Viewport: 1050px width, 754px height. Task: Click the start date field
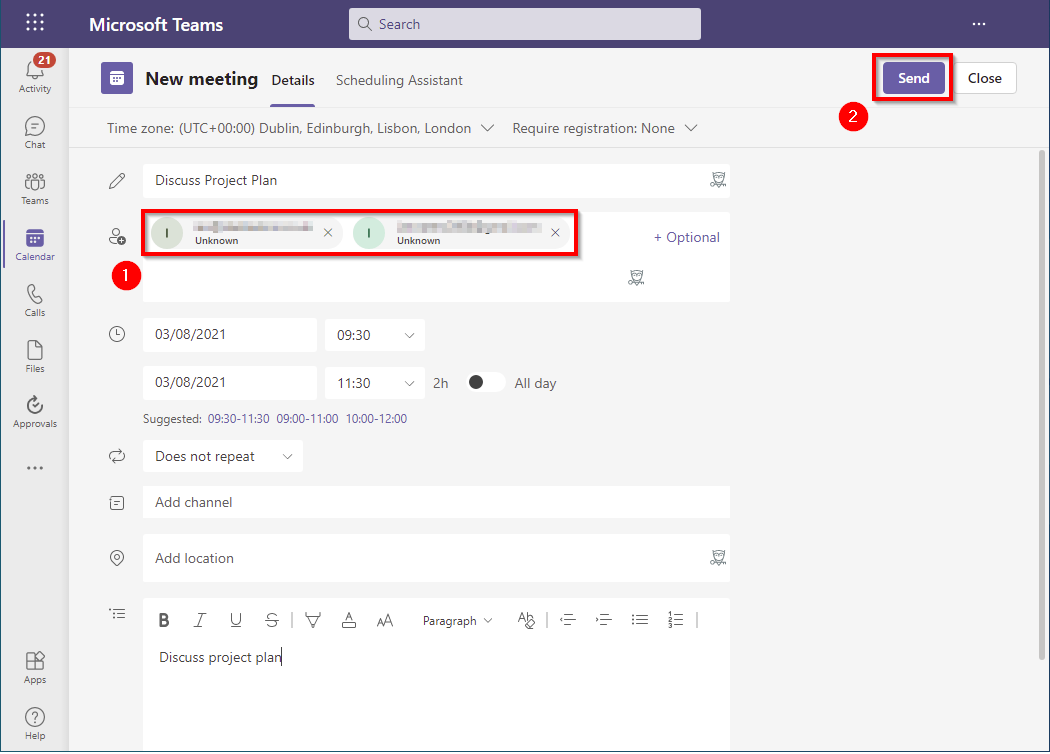coord(230,335)
